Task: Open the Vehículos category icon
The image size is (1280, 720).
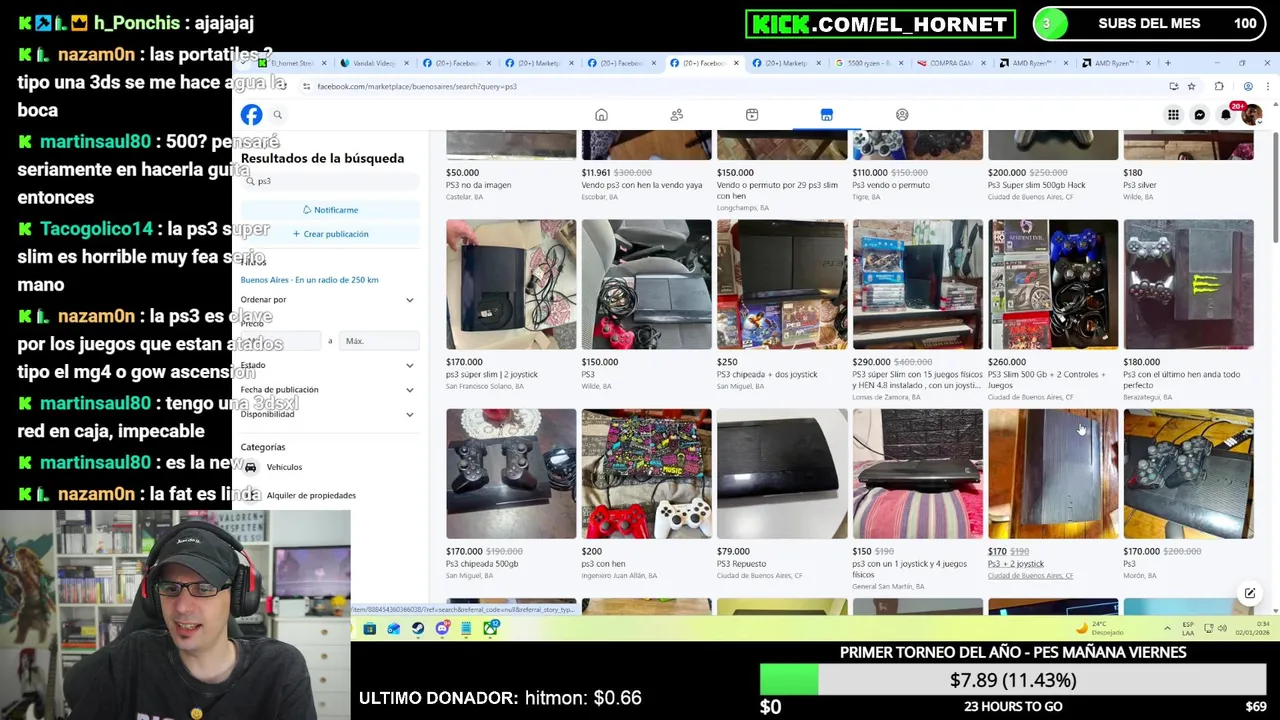Action: pos(250,467)
